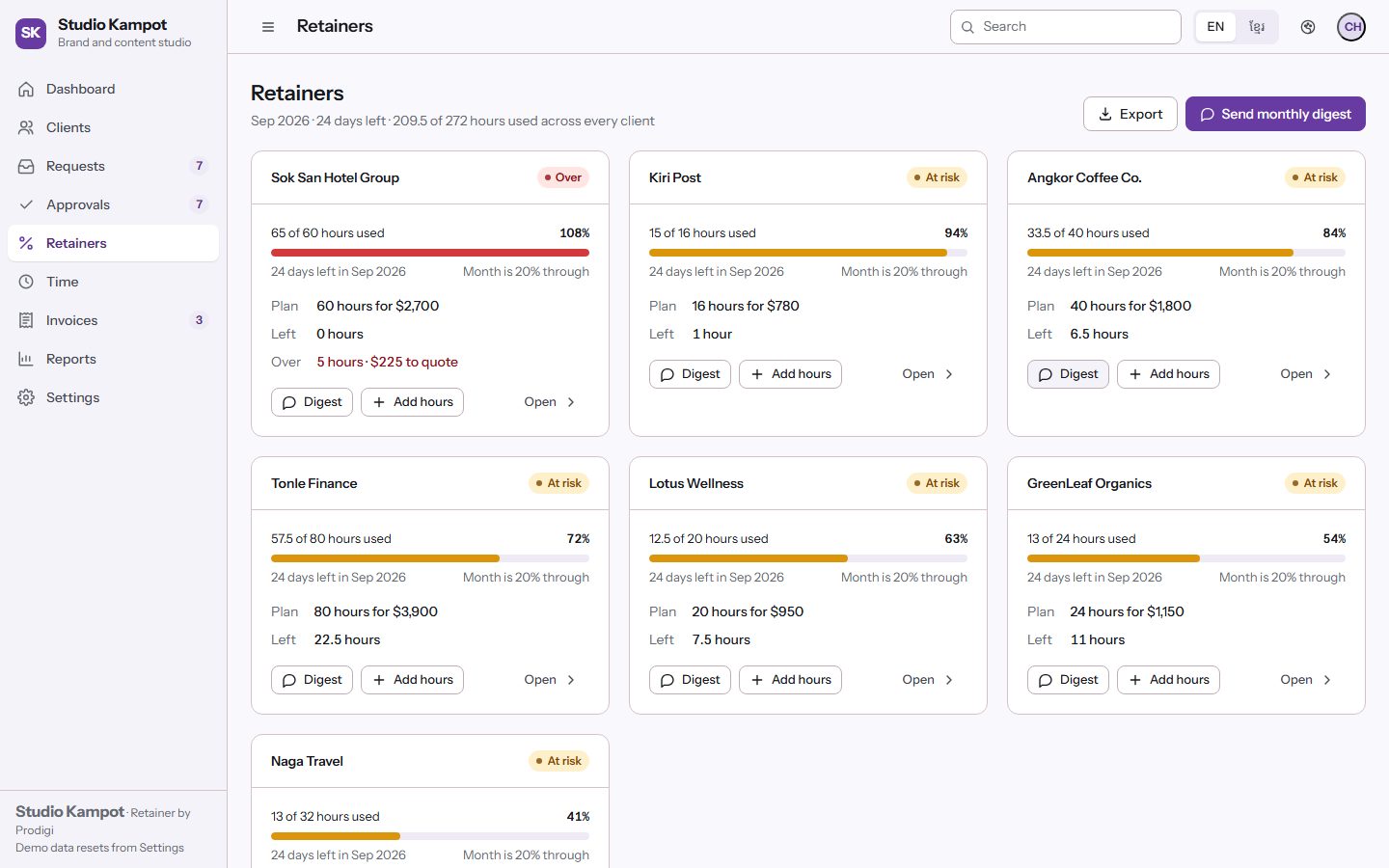1389x868 pixels.
Task: Toggle the sidebar hamburger menu icon
Action: coord(268,27)
